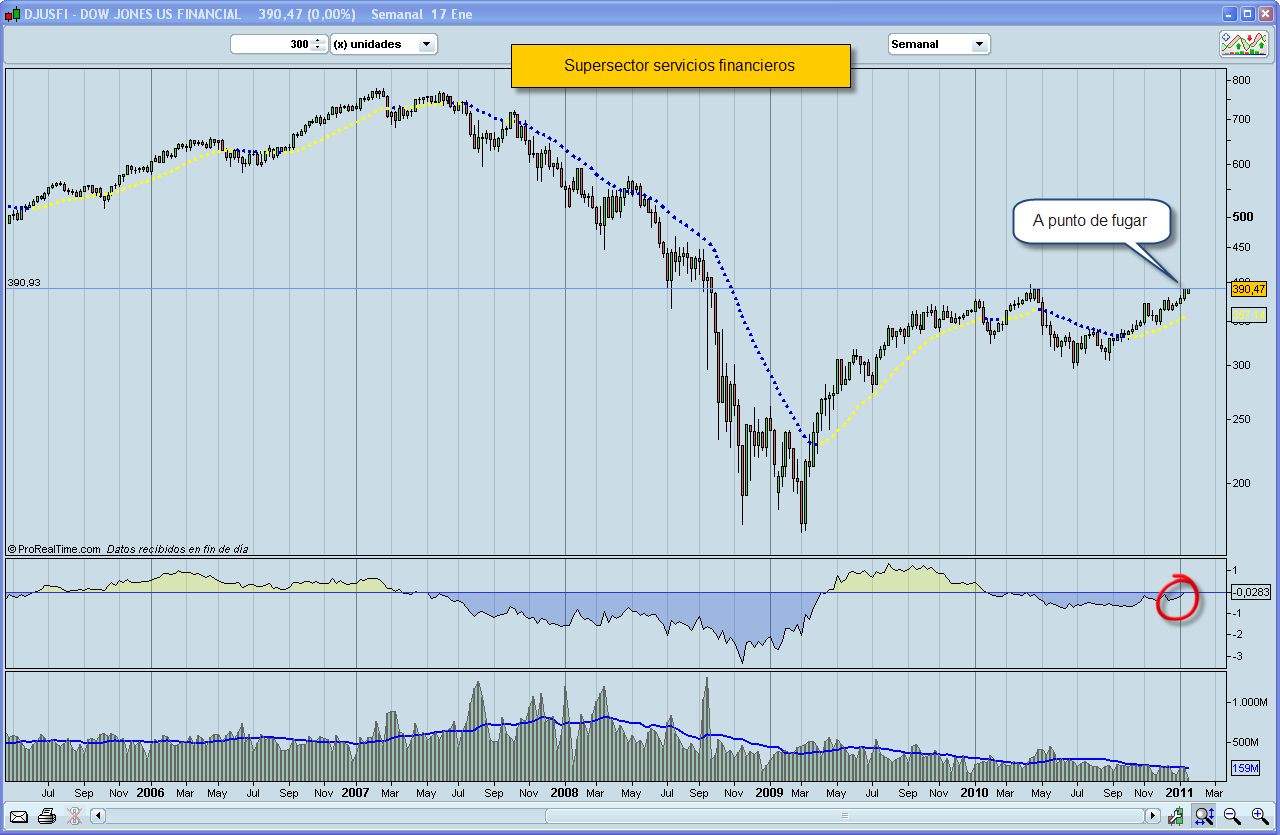
Task: Open display options via the chart-style icon top right
Action: coord(1243,42)
